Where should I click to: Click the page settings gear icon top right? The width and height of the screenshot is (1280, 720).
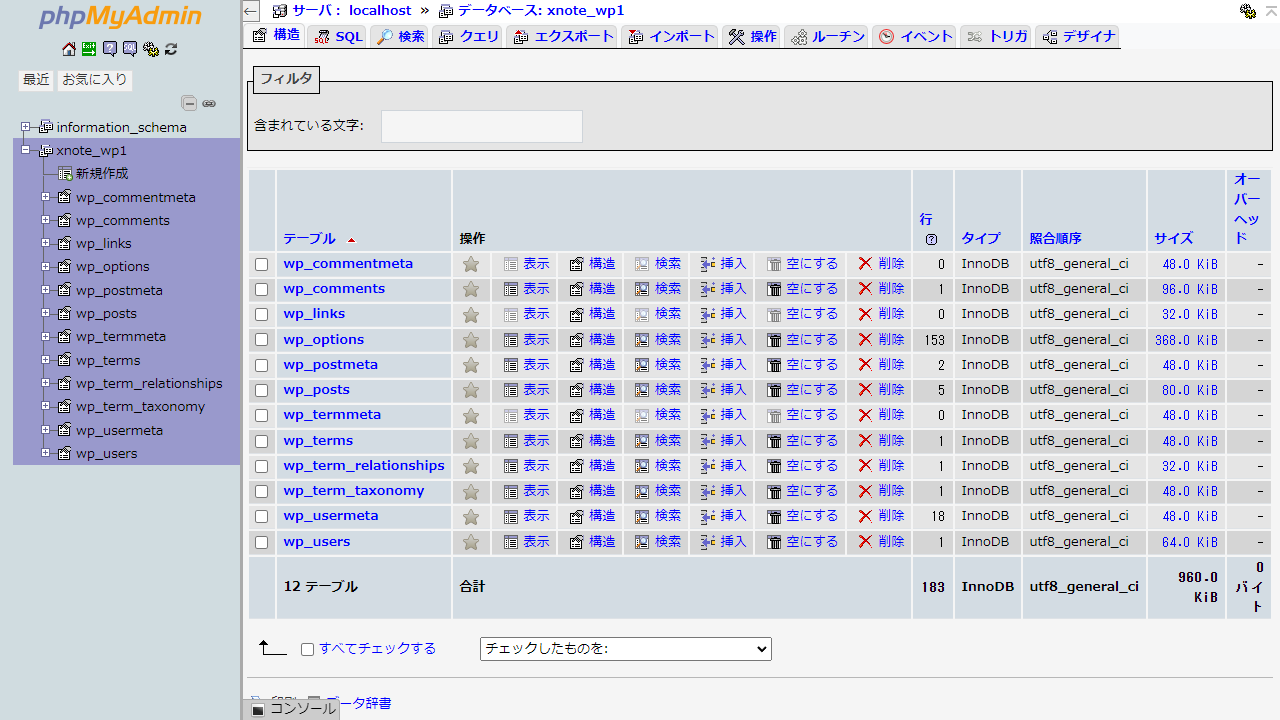pyautogui.click(x=1247, y=11)
